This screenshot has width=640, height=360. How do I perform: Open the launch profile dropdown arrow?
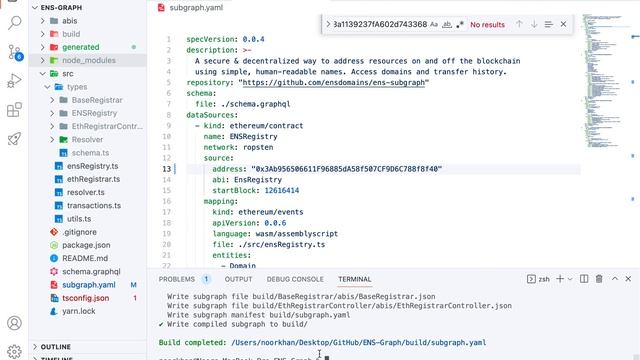pyautogui.click(x=570, y=279)
